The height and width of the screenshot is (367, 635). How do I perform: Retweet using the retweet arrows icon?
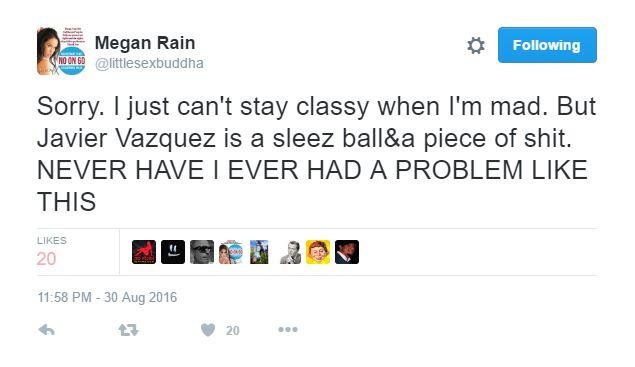[128, 330]
